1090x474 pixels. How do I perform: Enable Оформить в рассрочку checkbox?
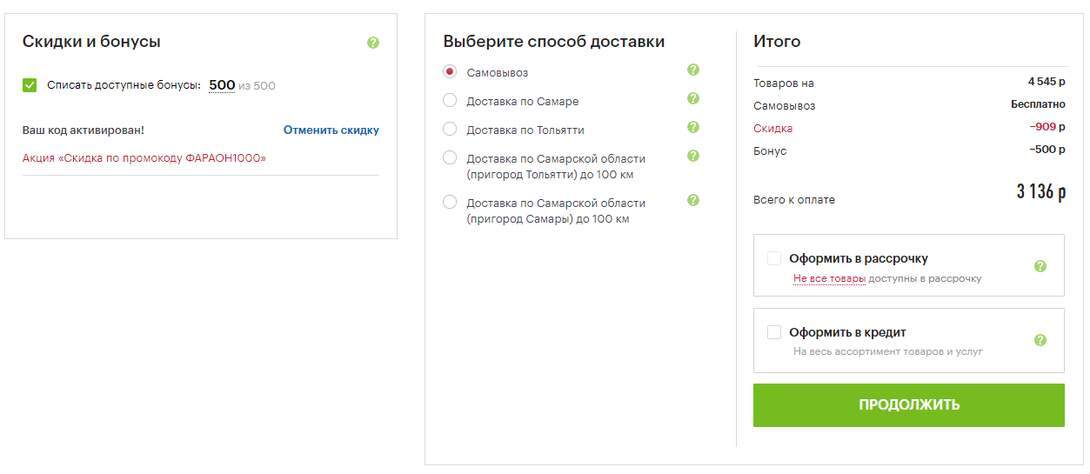click(x=774, y=258)
